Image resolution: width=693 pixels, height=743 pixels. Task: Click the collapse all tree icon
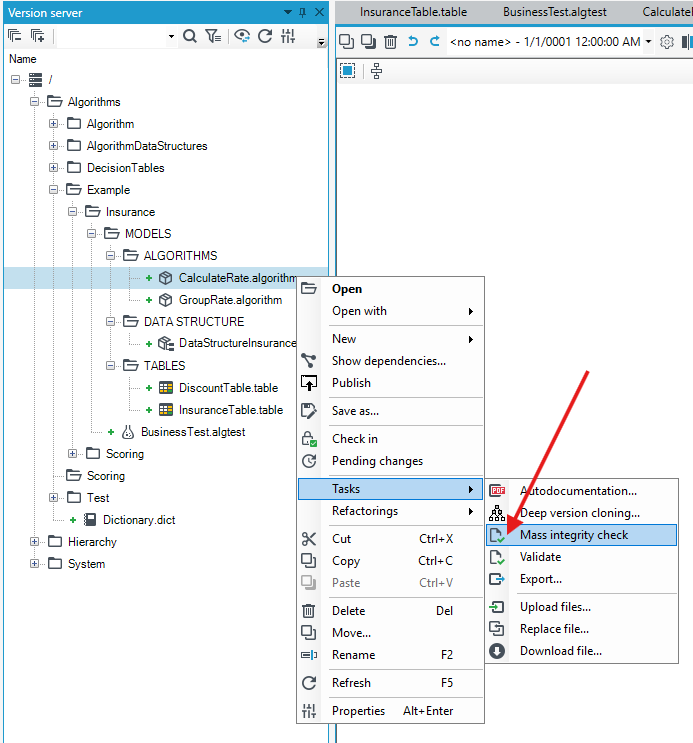point(15,36)
